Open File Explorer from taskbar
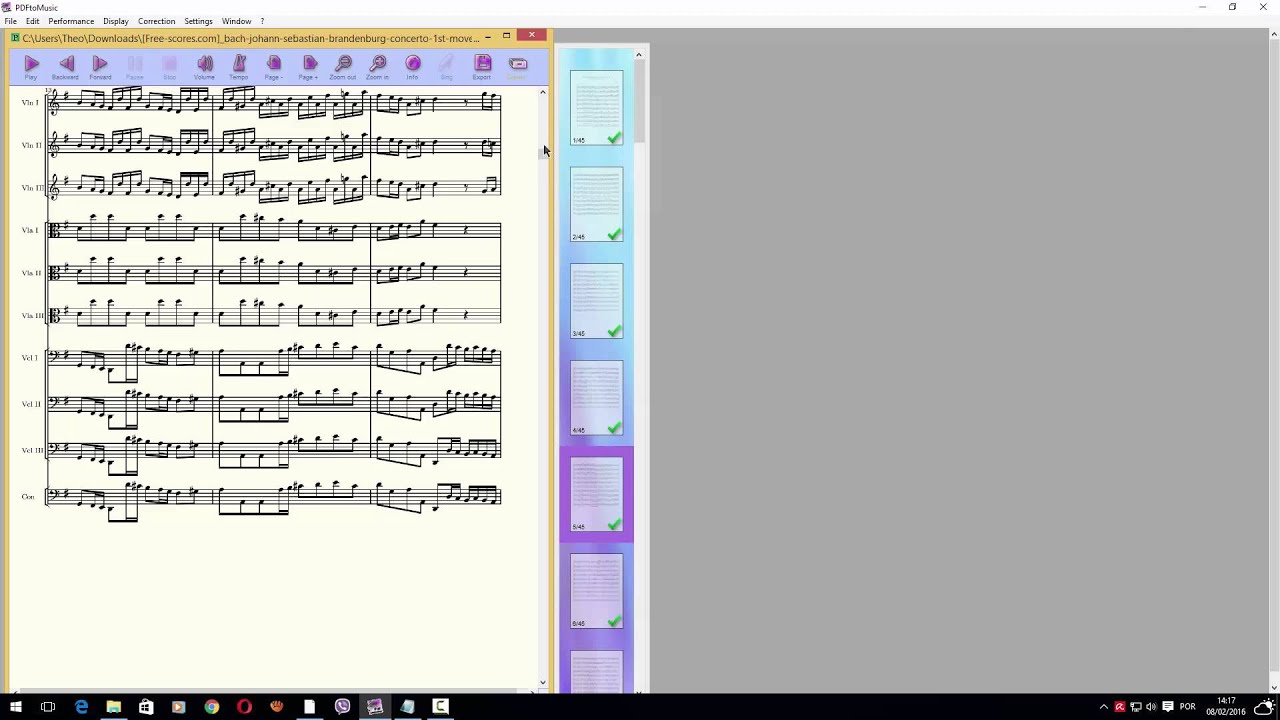This screenshot has height=720, width=1280. 114,707
